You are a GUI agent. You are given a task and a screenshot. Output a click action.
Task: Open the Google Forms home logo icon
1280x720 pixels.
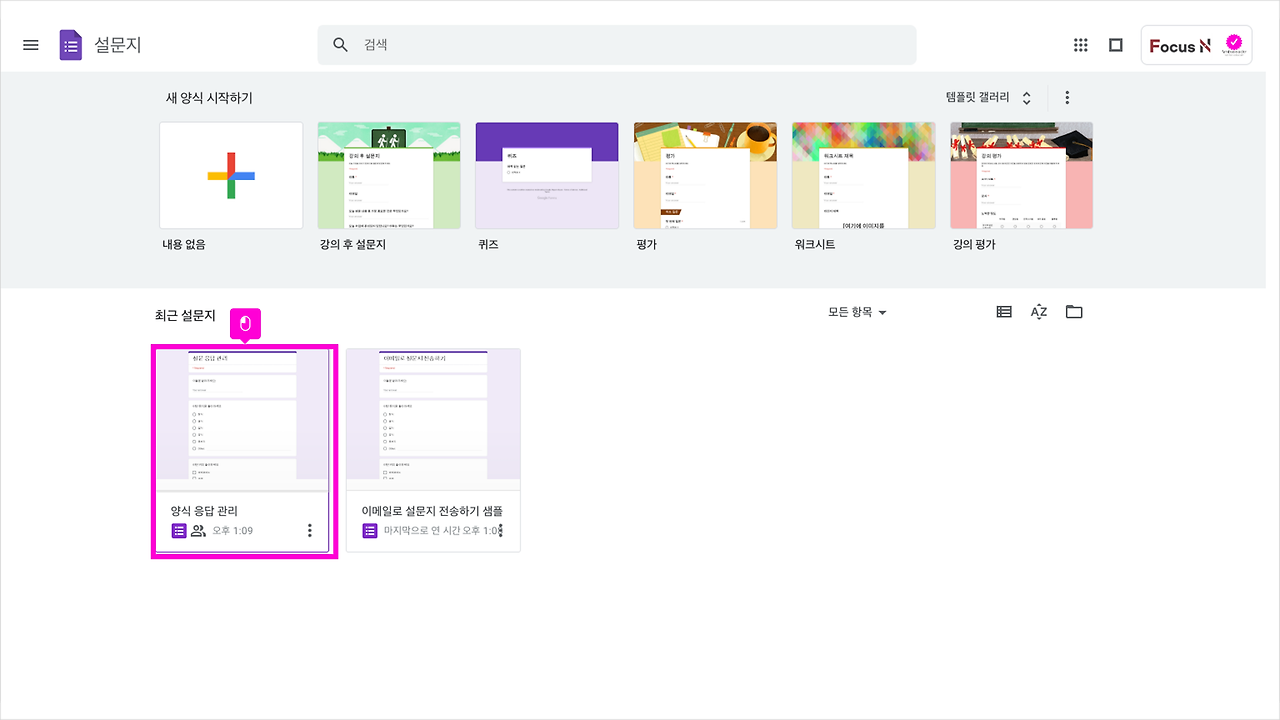[x=70, y=44]
